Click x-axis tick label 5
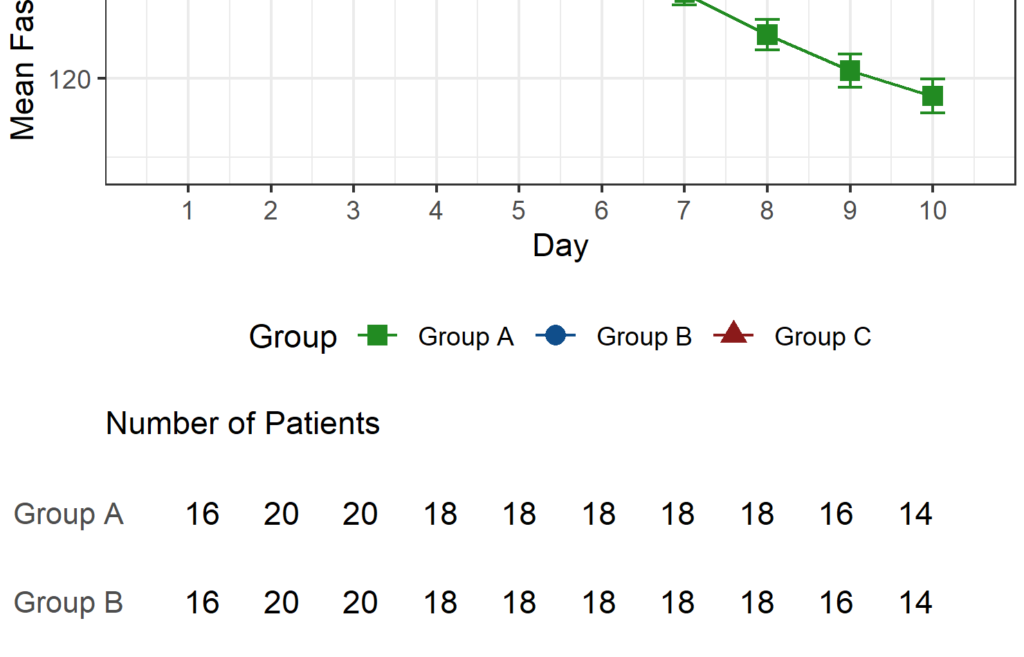1024x657 pixels. 519,211
